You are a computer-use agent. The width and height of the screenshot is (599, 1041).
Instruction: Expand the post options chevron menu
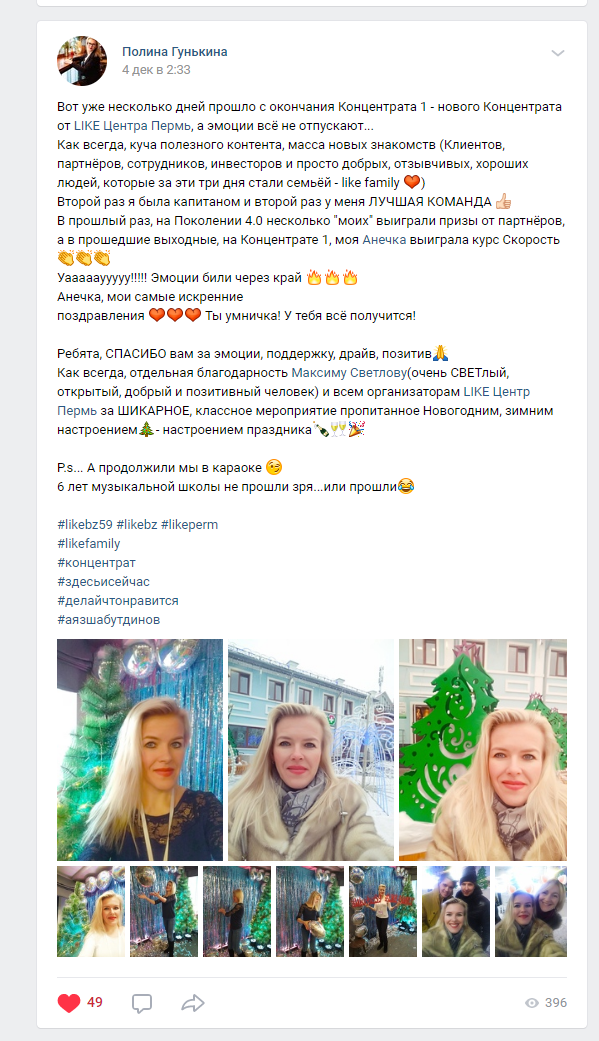(x=558, y=53)
